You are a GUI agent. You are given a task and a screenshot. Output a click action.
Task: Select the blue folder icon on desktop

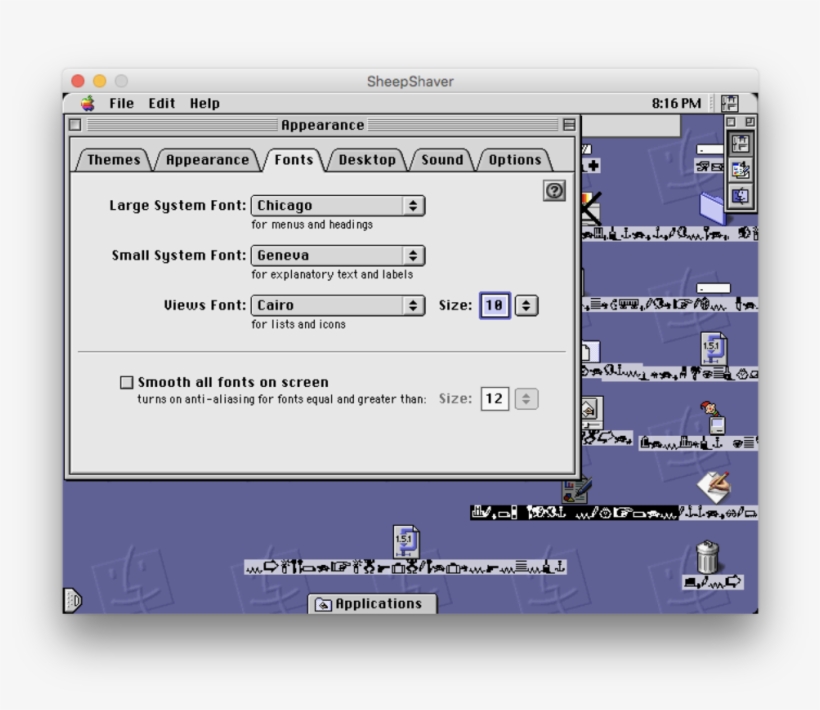[x=713, y=208]
